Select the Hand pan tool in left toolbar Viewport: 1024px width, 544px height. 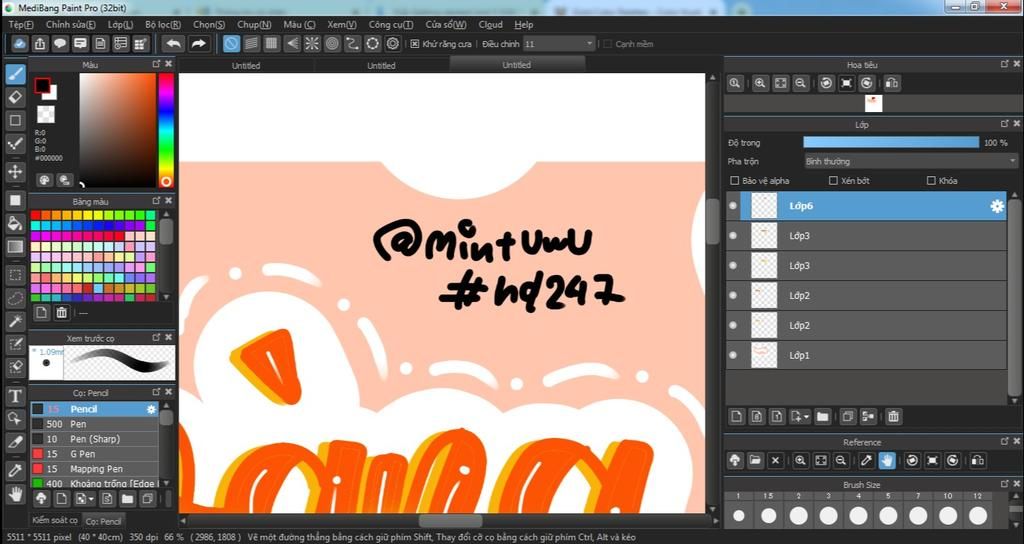(x=16, y=493)
